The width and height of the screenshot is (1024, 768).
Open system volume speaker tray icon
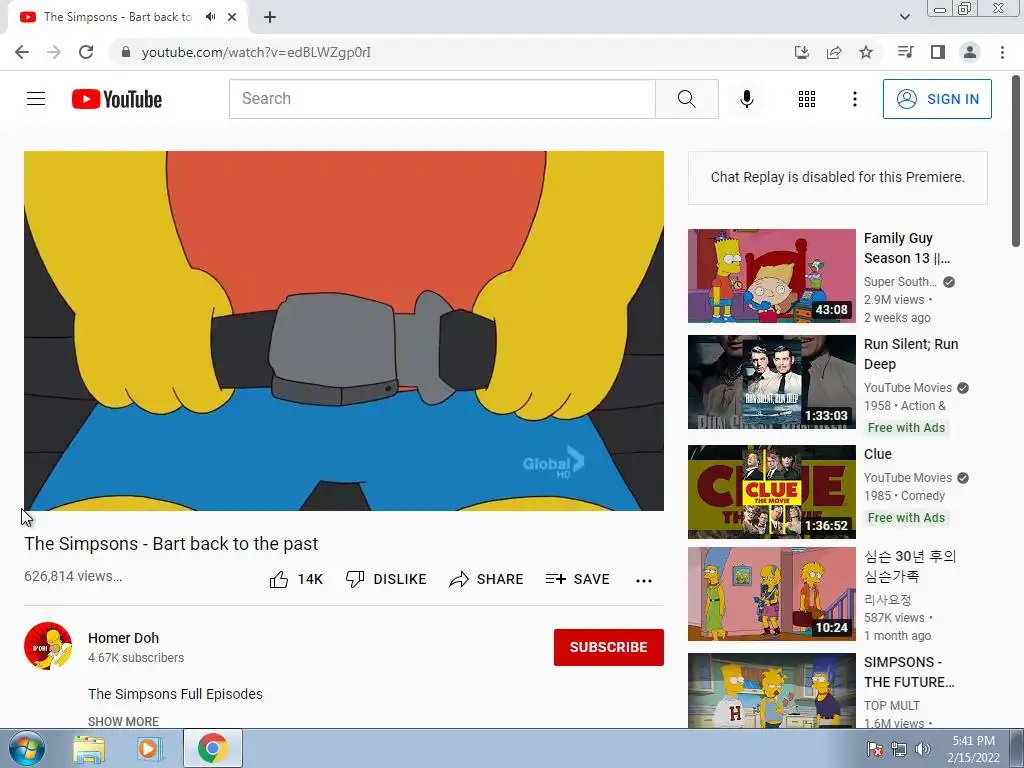point(922,749)
